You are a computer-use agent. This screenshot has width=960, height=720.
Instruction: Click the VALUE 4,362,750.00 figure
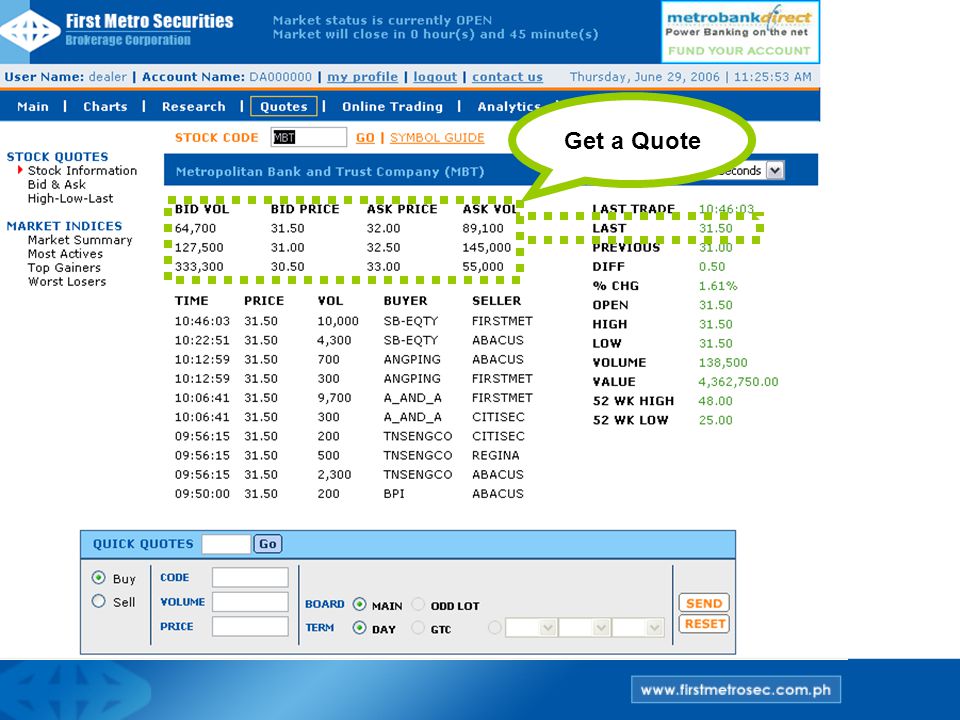coord(738,382)
